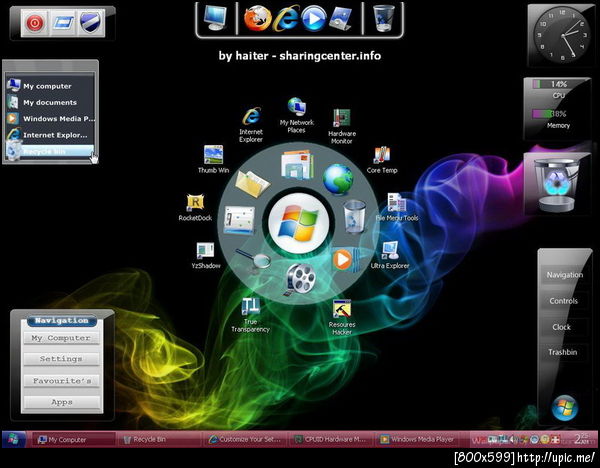Open My Network Places desktop icon

(297, 115)
